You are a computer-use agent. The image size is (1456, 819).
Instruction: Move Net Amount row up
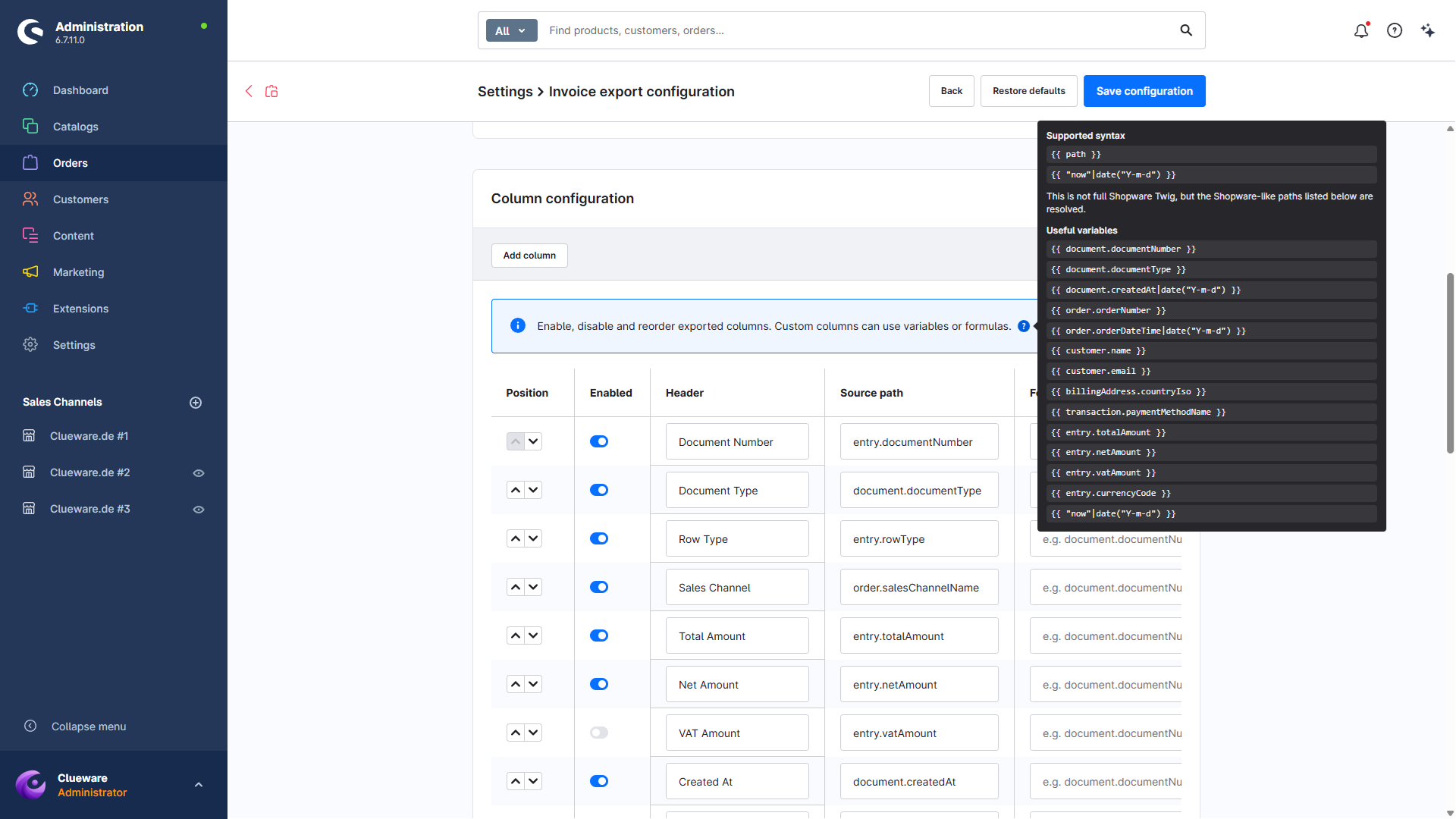[516, 684]
